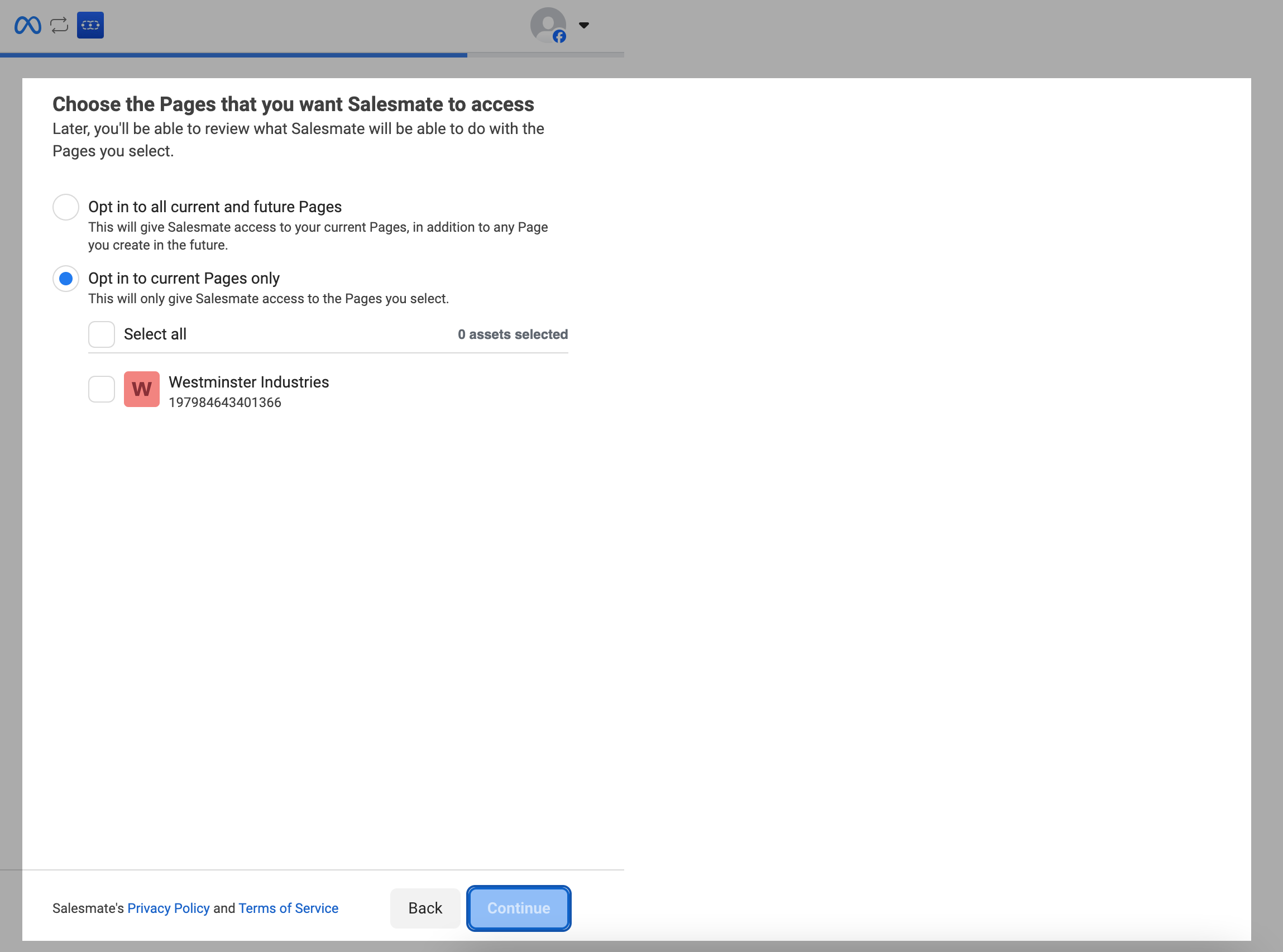The height and width of the screenshot is (952, 1283).
Task: Open the Terms of Service link
Action: 288,909
